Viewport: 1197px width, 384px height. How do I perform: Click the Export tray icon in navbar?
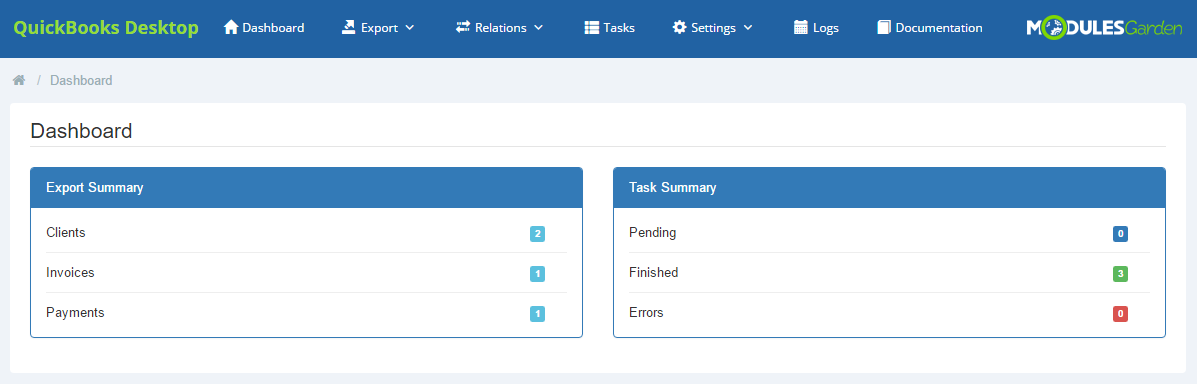[349, 27]
